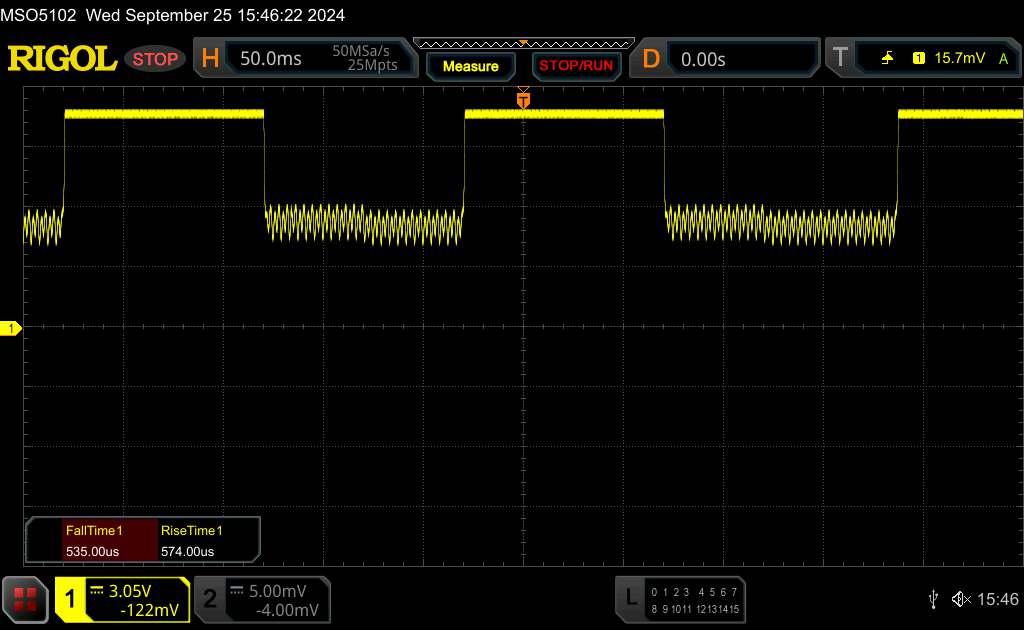Click the RIGOL logo
The width and height of the screenshot is (1024, 630).
(x=62, y=59)
